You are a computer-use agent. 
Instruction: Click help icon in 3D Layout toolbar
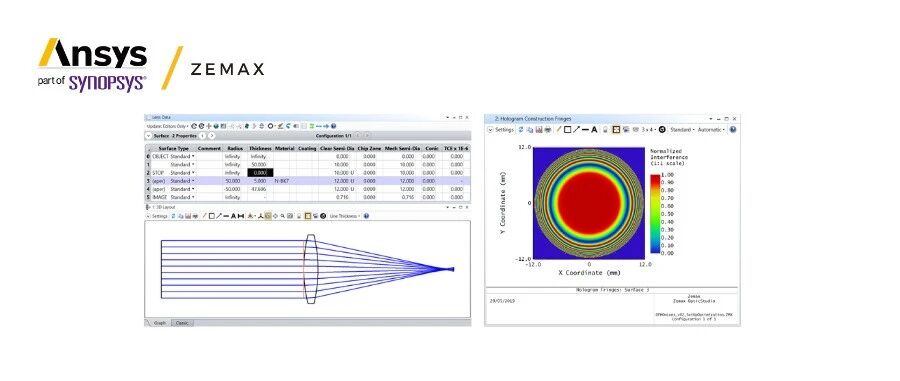[x=366, y=216]
